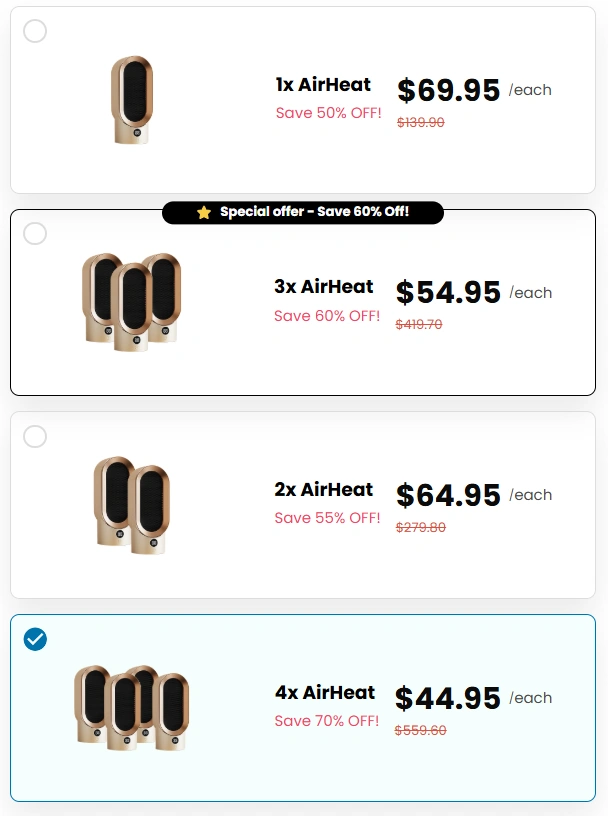This screenshot has width=608, height=816.
Task: Click the Save 50% OFF! label
Action: 328,113
